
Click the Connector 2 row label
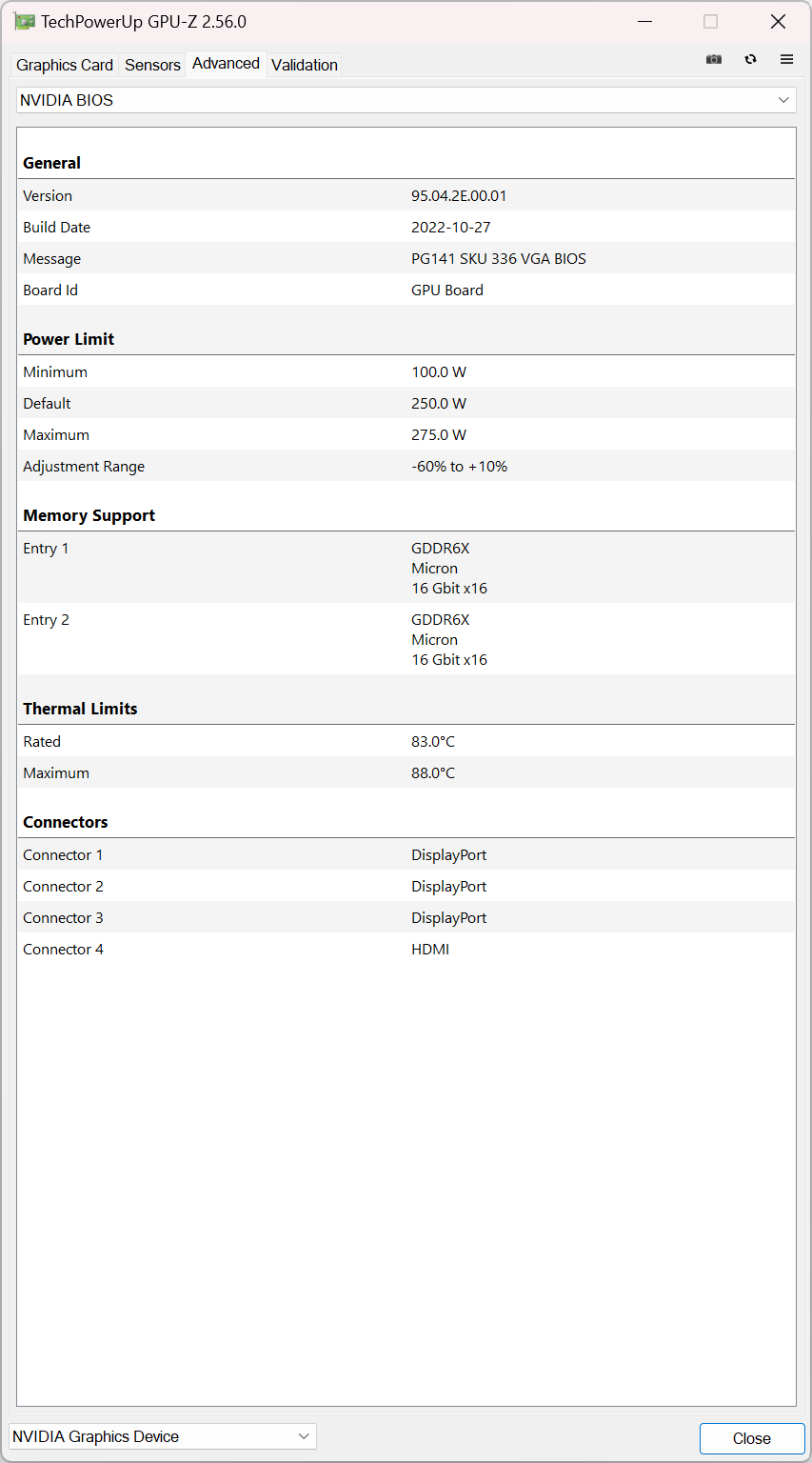[x=63, y=887]
